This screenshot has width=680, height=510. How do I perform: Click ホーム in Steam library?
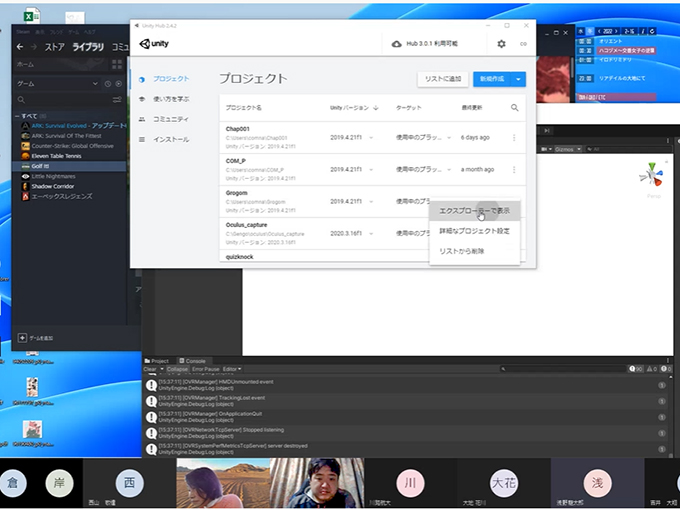click(25, 64)
